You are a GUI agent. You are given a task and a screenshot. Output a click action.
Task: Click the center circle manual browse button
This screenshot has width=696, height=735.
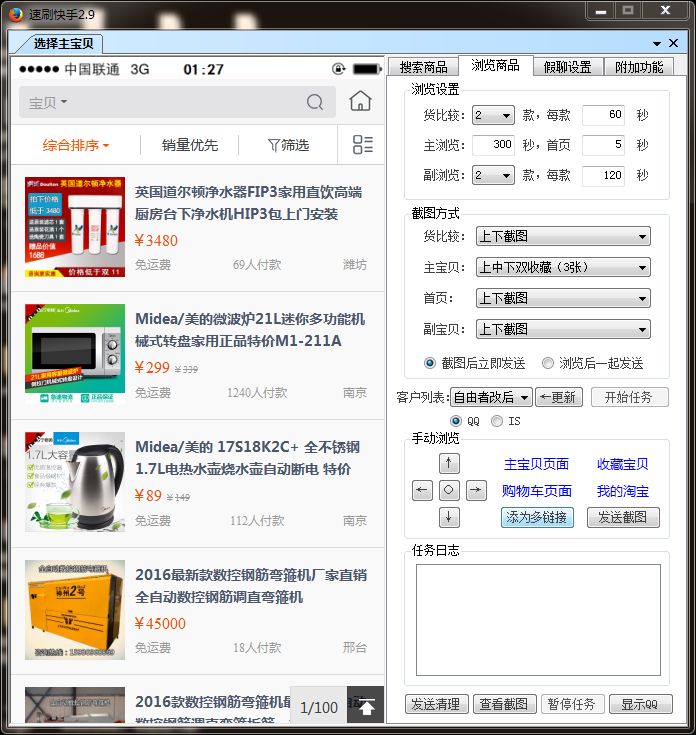click(x=449, y=490)
